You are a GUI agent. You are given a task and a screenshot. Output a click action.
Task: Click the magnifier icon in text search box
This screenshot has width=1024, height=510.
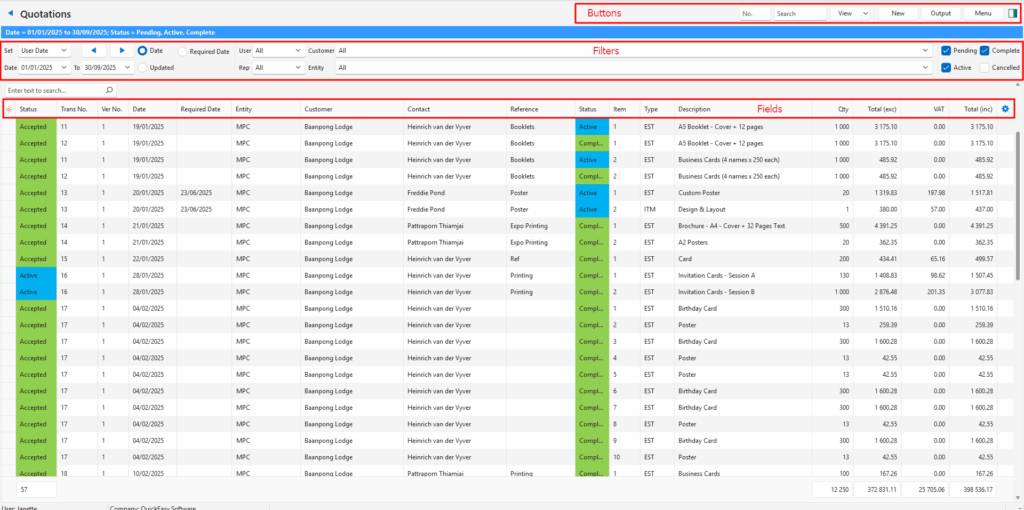(110, 90)
